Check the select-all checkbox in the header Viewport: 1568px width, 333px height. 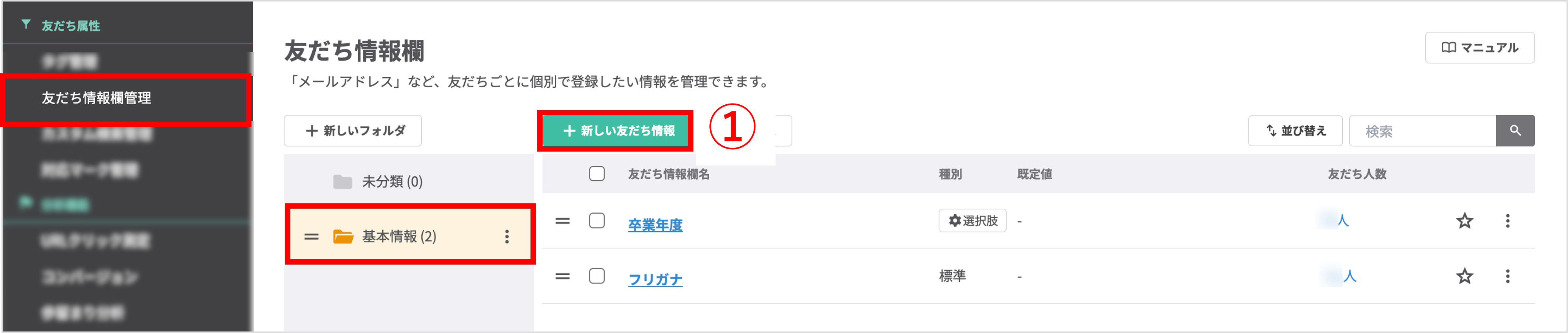click(597, 174)
